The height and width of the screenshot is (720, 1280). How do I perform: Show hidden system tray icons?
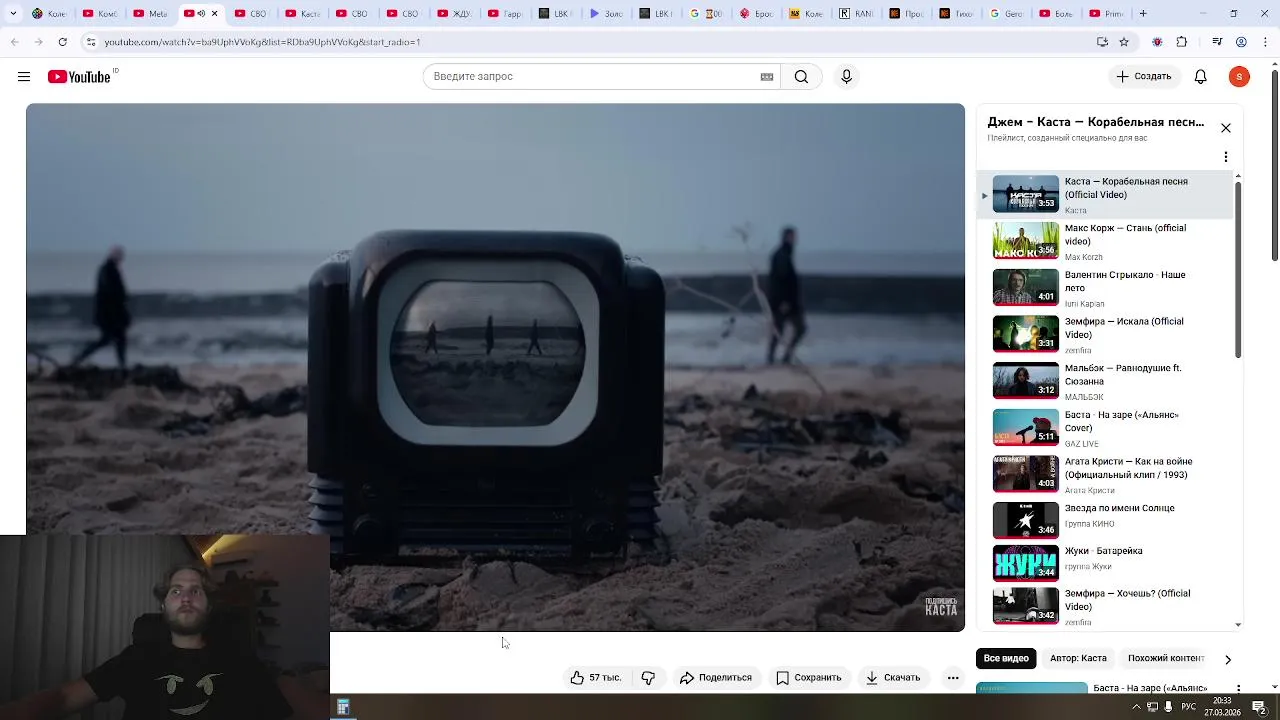coord(1136,707)
